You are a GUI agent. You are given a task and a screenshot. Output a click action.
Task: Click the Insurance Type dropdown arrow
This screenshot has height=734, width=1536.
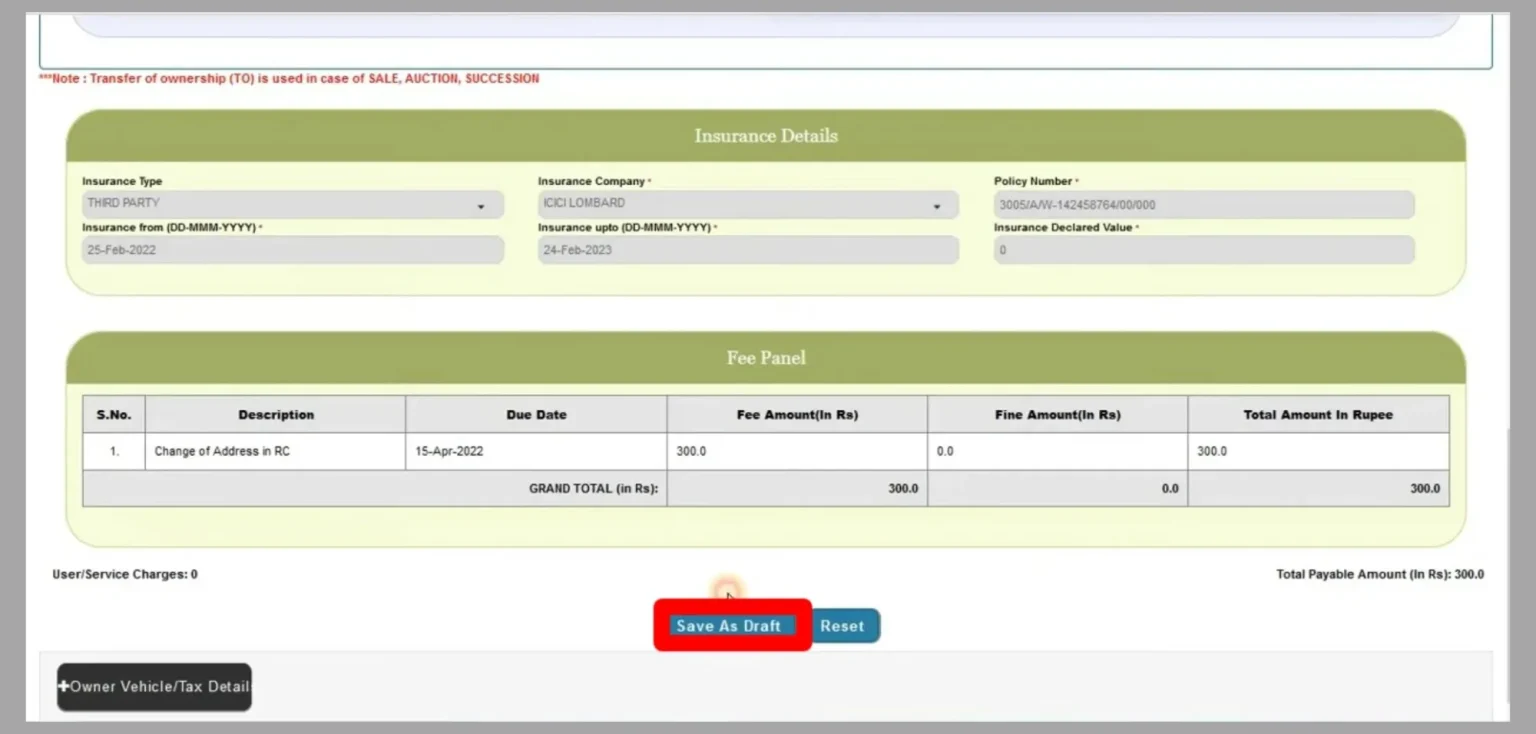[480, 204]
